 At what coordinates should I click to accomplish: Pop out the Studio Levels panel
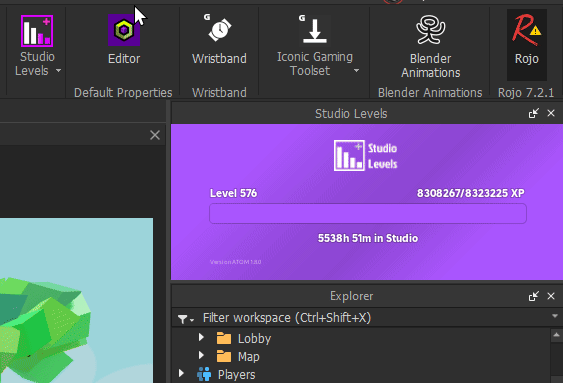click(x=534, y=113)
